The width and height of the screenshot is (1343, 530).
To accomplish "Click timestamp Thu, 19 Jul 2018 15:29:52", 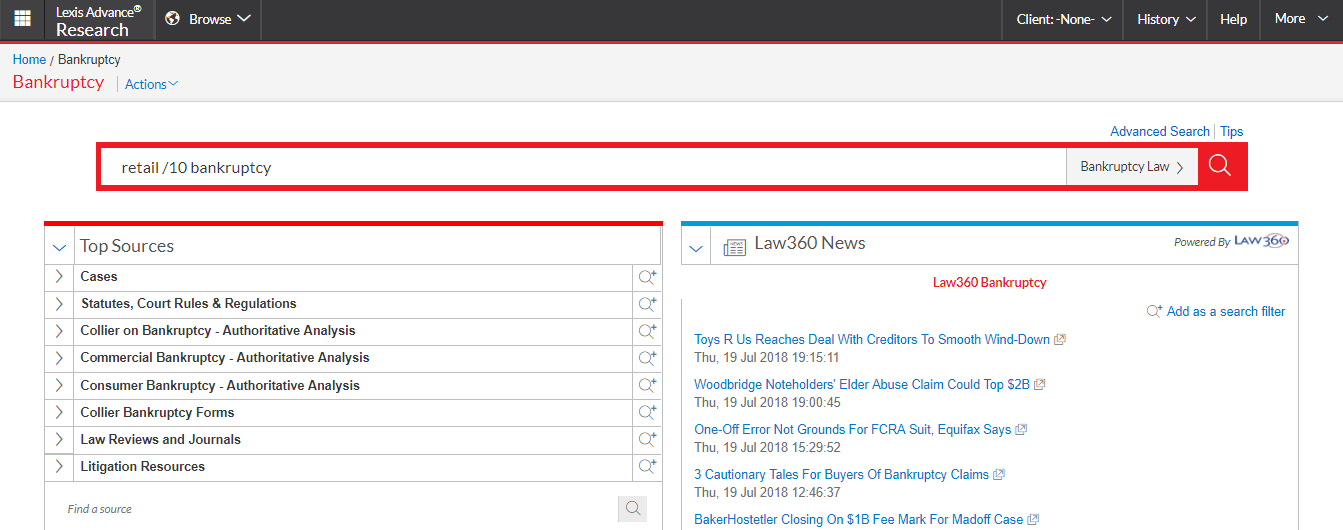I will [767, 447].
